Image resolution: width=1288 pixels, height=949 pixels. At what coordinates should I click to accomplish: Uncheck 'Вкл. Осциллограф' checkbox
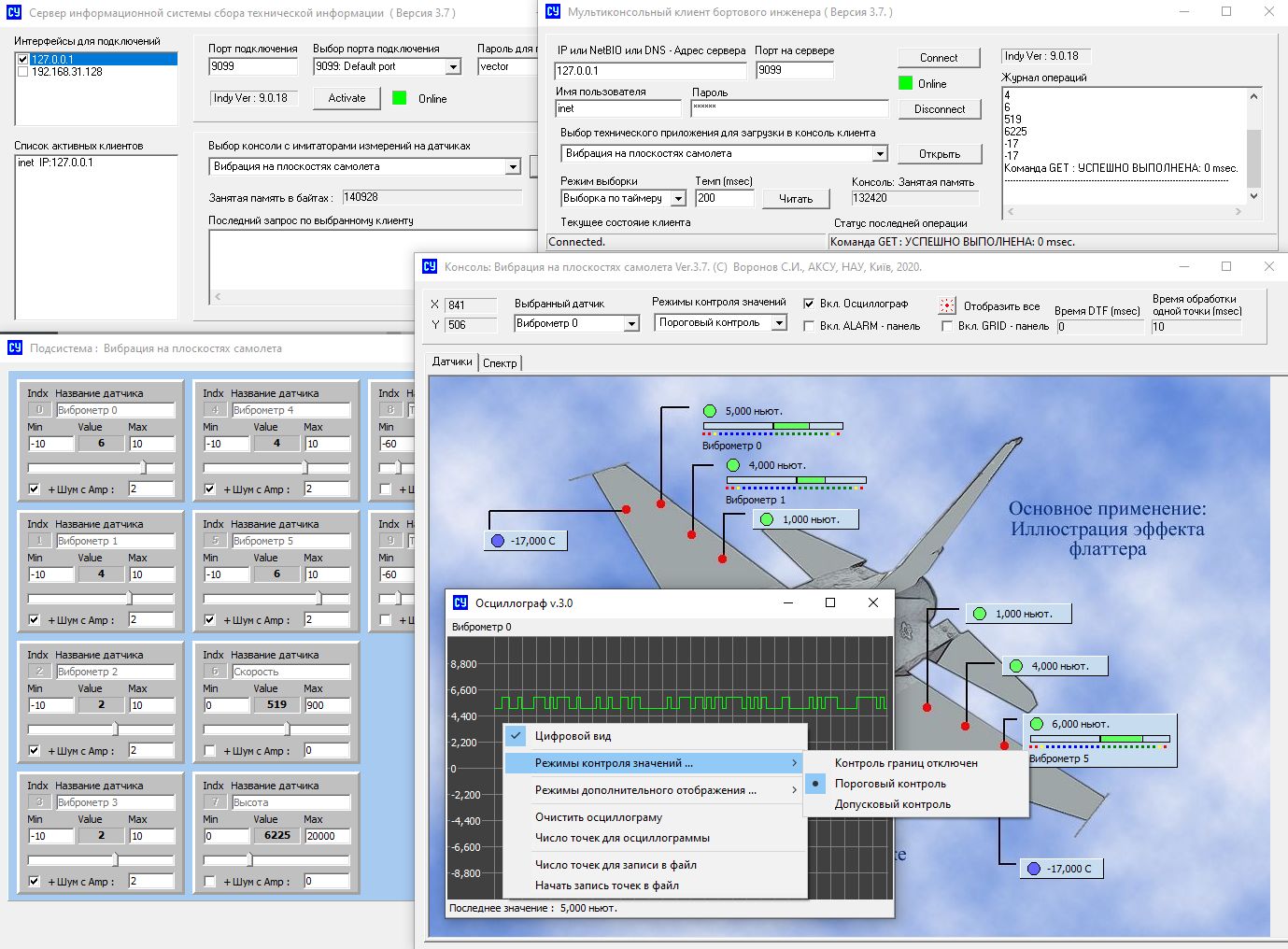pos(809,304)
